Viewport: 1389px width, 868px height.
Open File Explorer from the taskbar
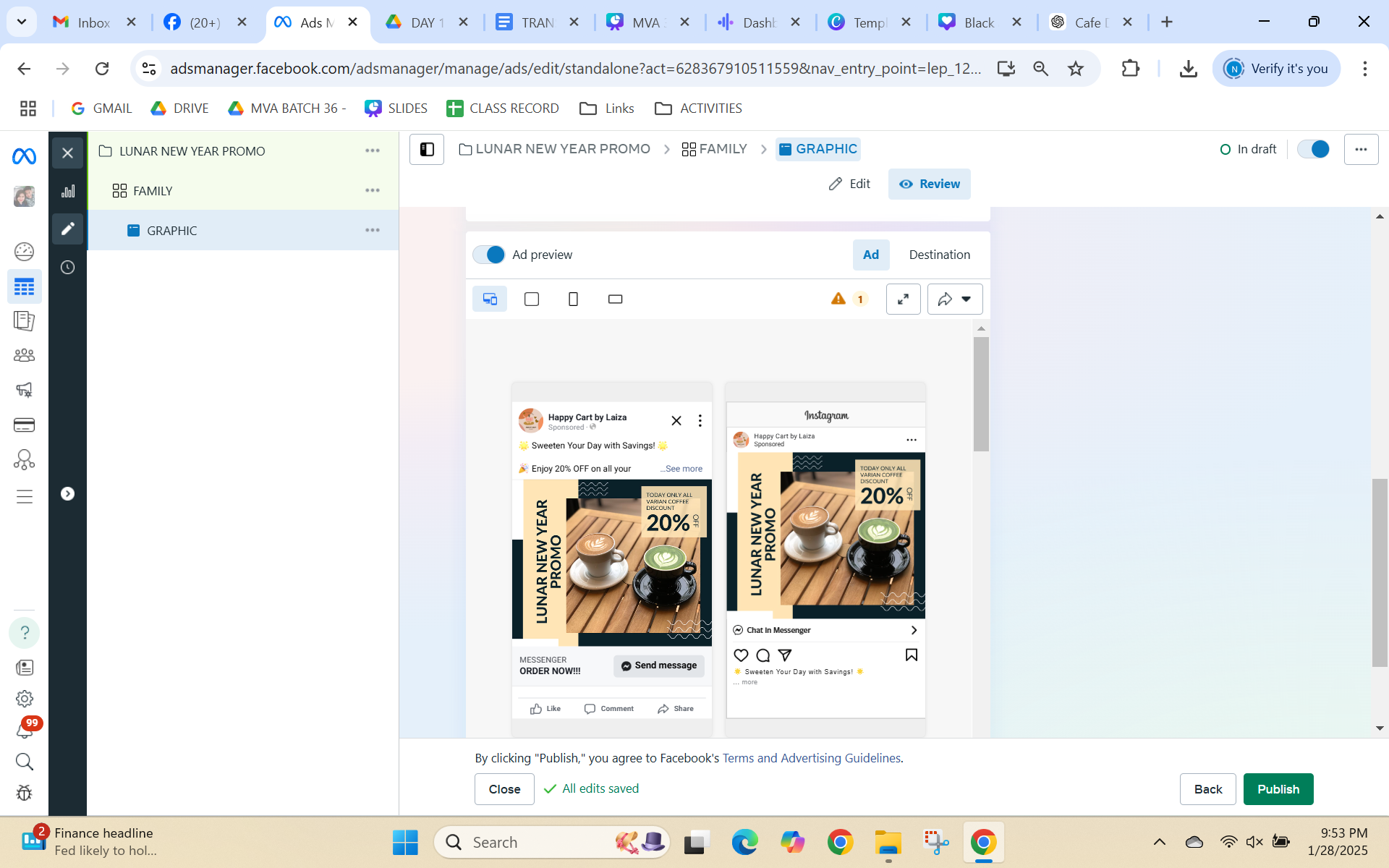click(888, 843)
